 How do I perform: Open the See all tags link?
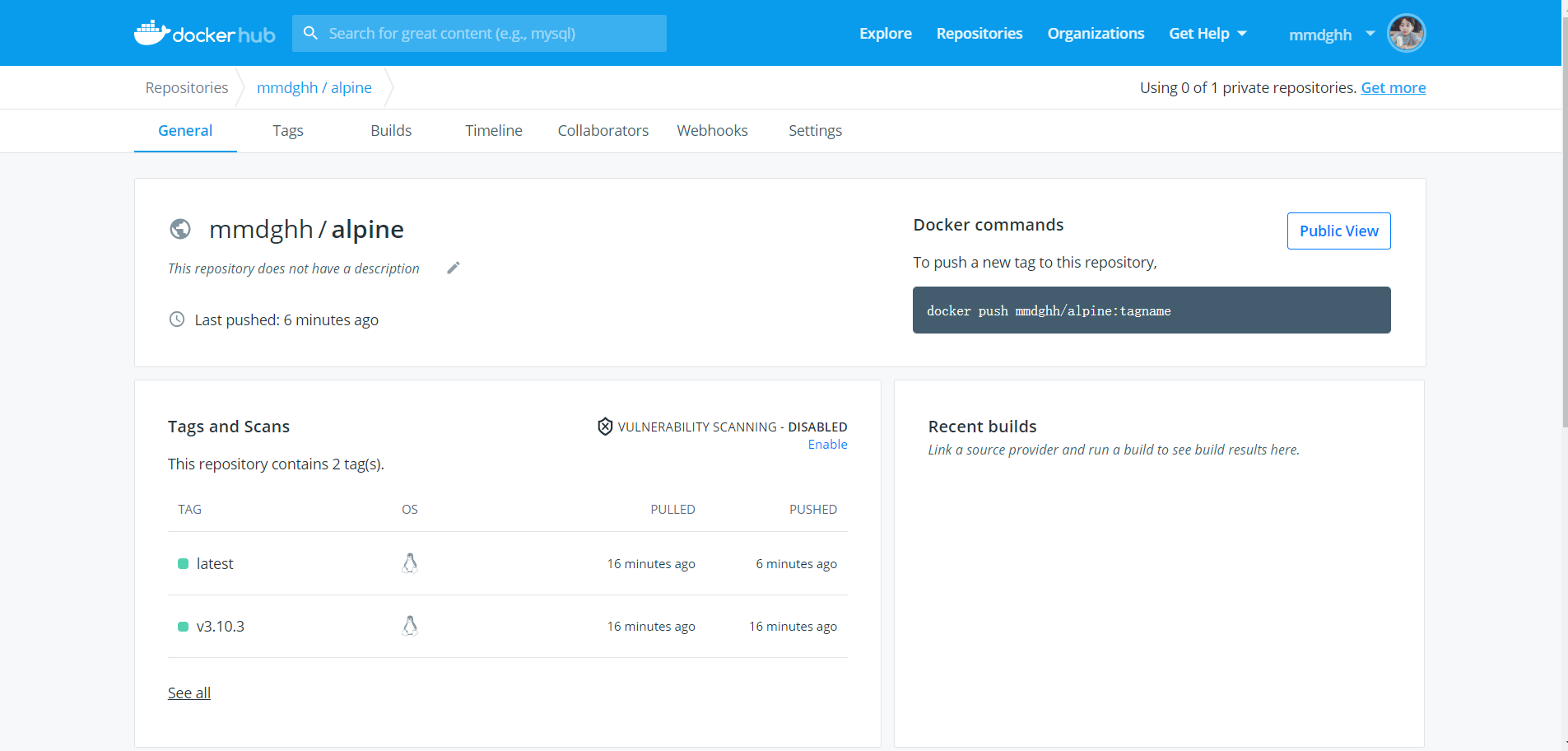[189, 693]
